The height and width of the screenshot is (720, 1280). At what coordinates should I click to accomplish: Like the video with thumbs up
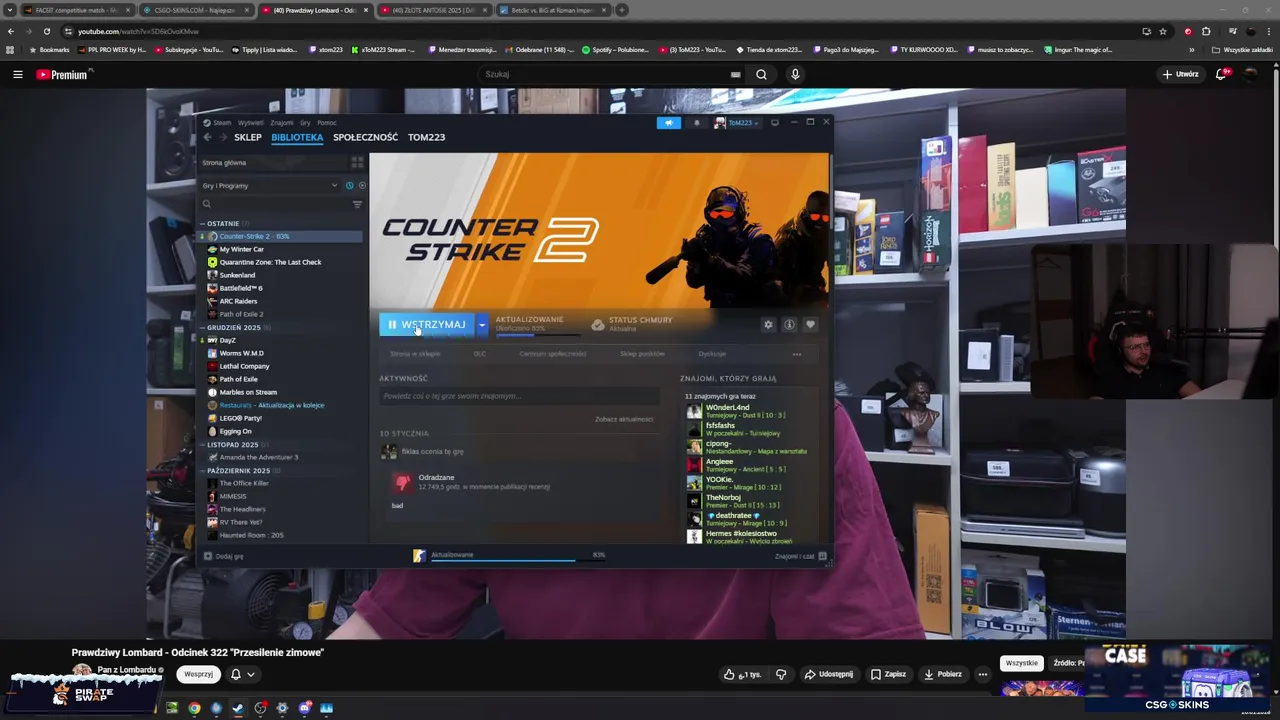point(743,674)
